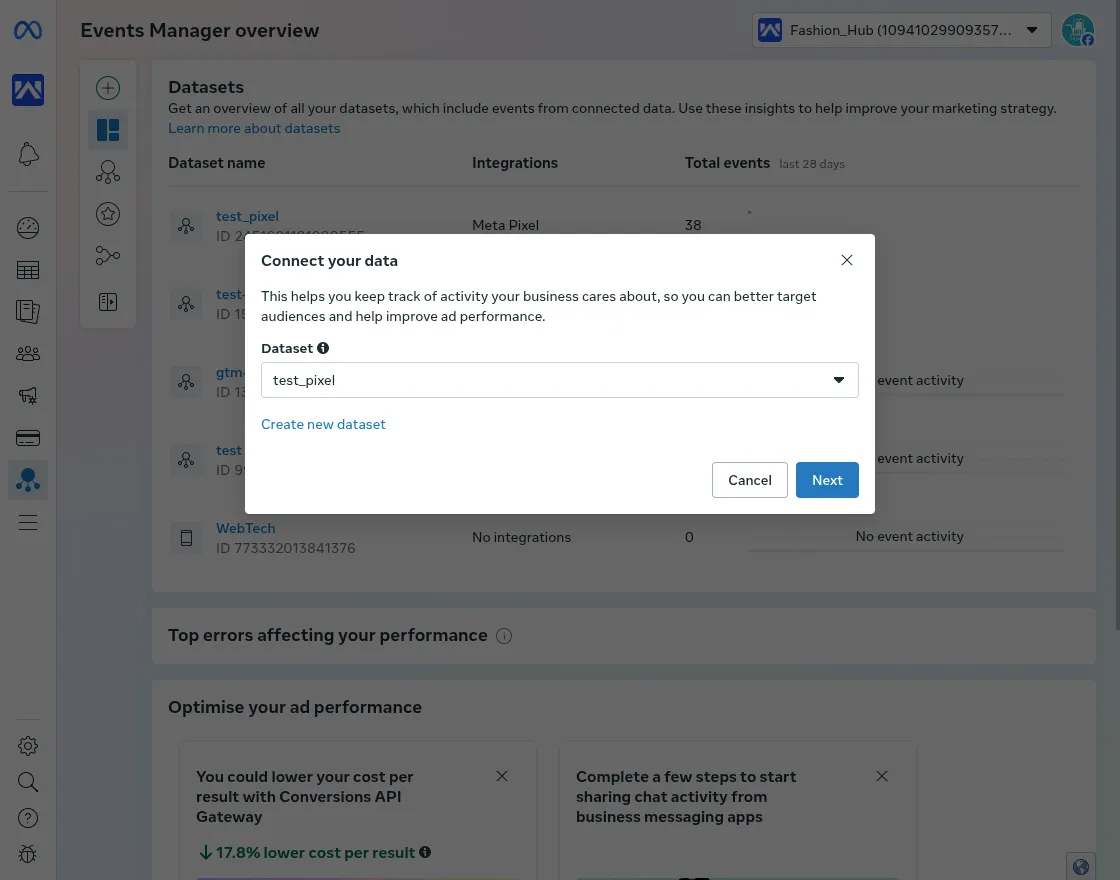This screenshot has height=880, width=1120.
Task: Select Overview dashboard icon in inner panel
Action: coord(108,130)
